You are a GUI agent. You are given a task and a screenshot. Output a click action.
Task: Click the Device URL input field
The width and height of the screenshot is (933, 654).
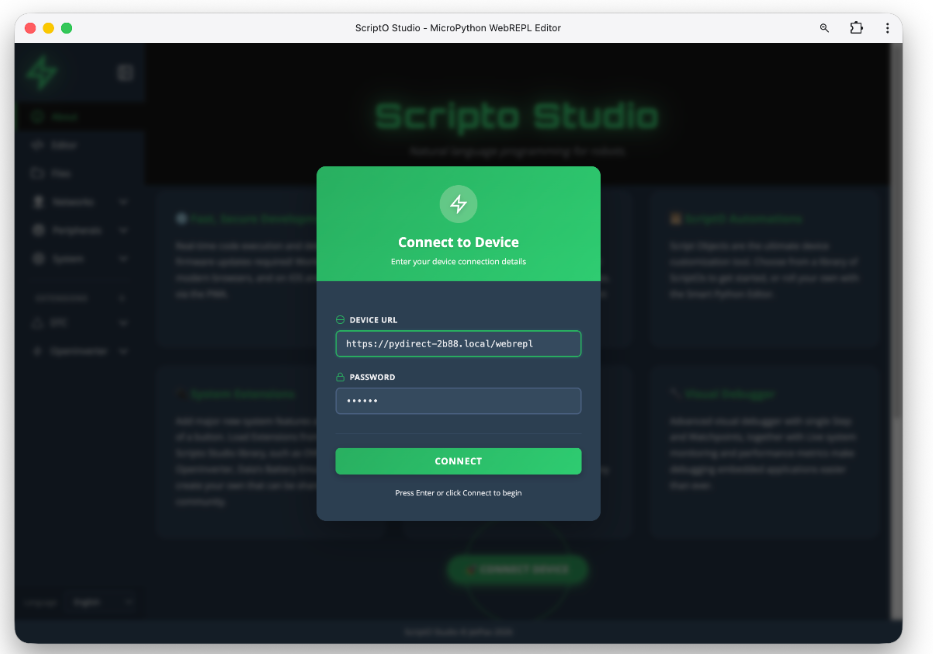point(458,344)
